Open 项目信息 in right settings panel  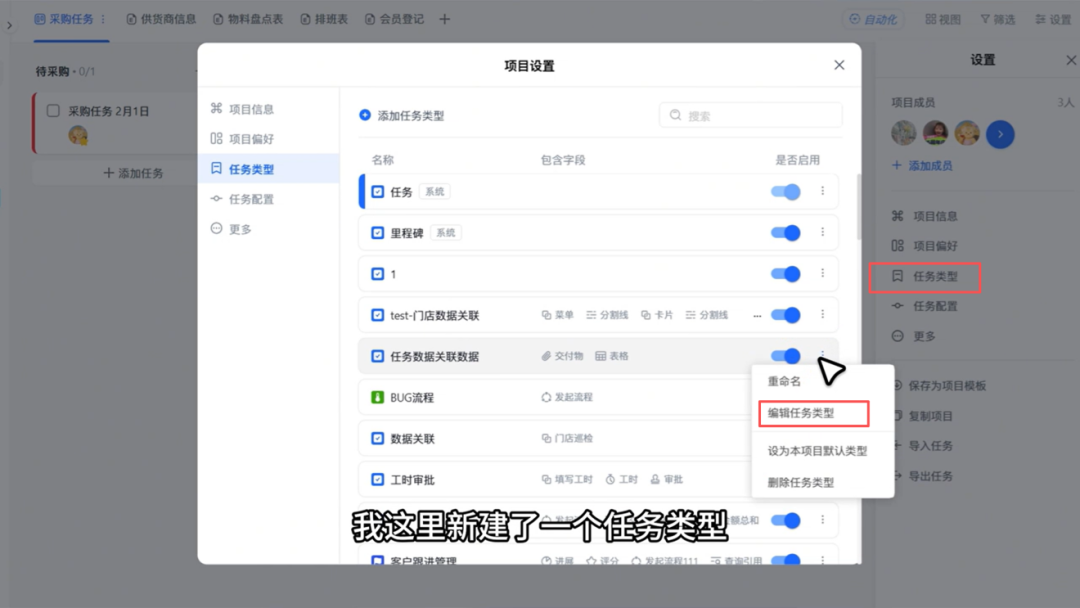pos(925,216)
